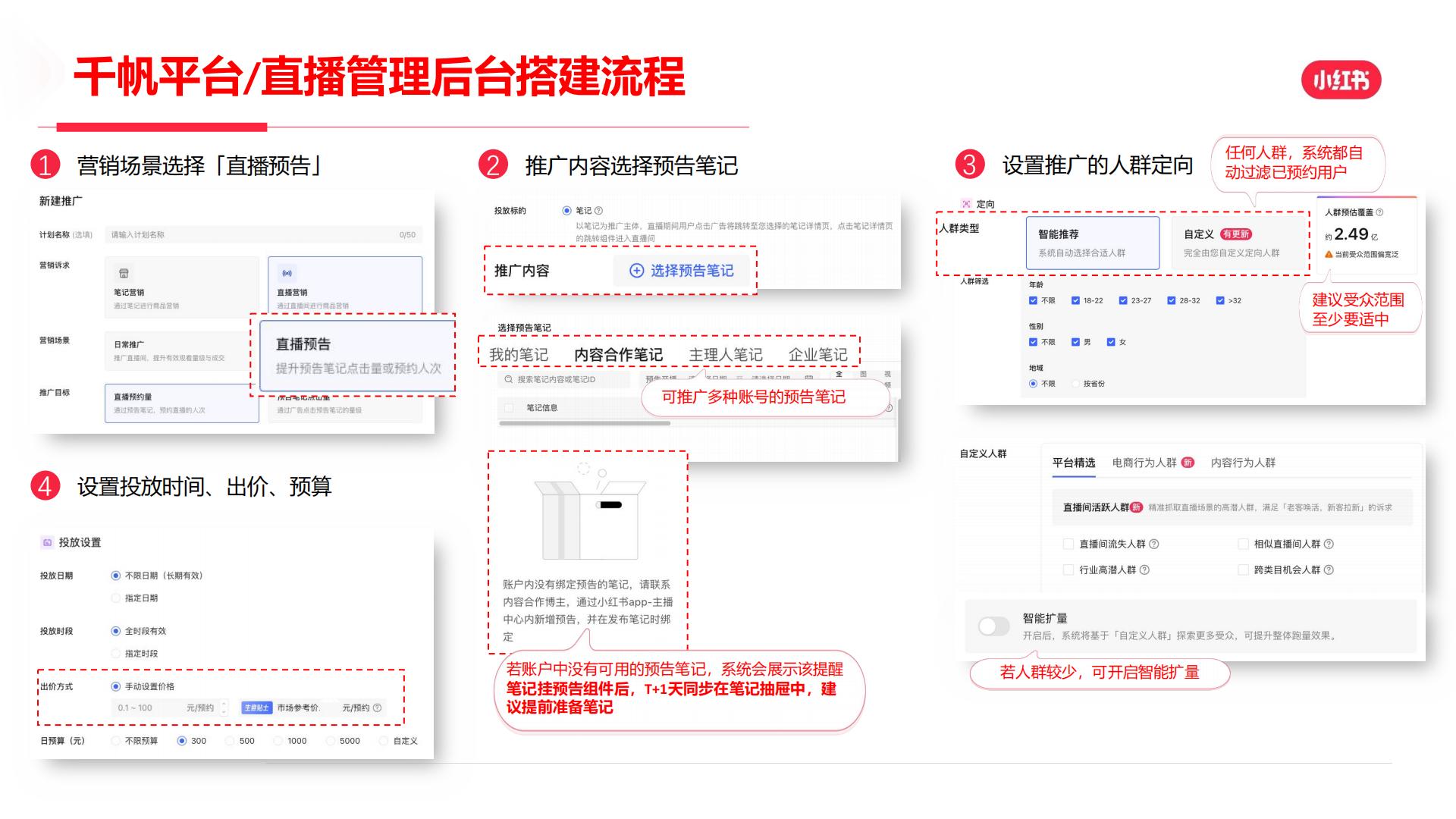Check the 行业高潜人群 checkbox
The width and height of the screenshot is (1456, 819).
tap(1068, 570)
